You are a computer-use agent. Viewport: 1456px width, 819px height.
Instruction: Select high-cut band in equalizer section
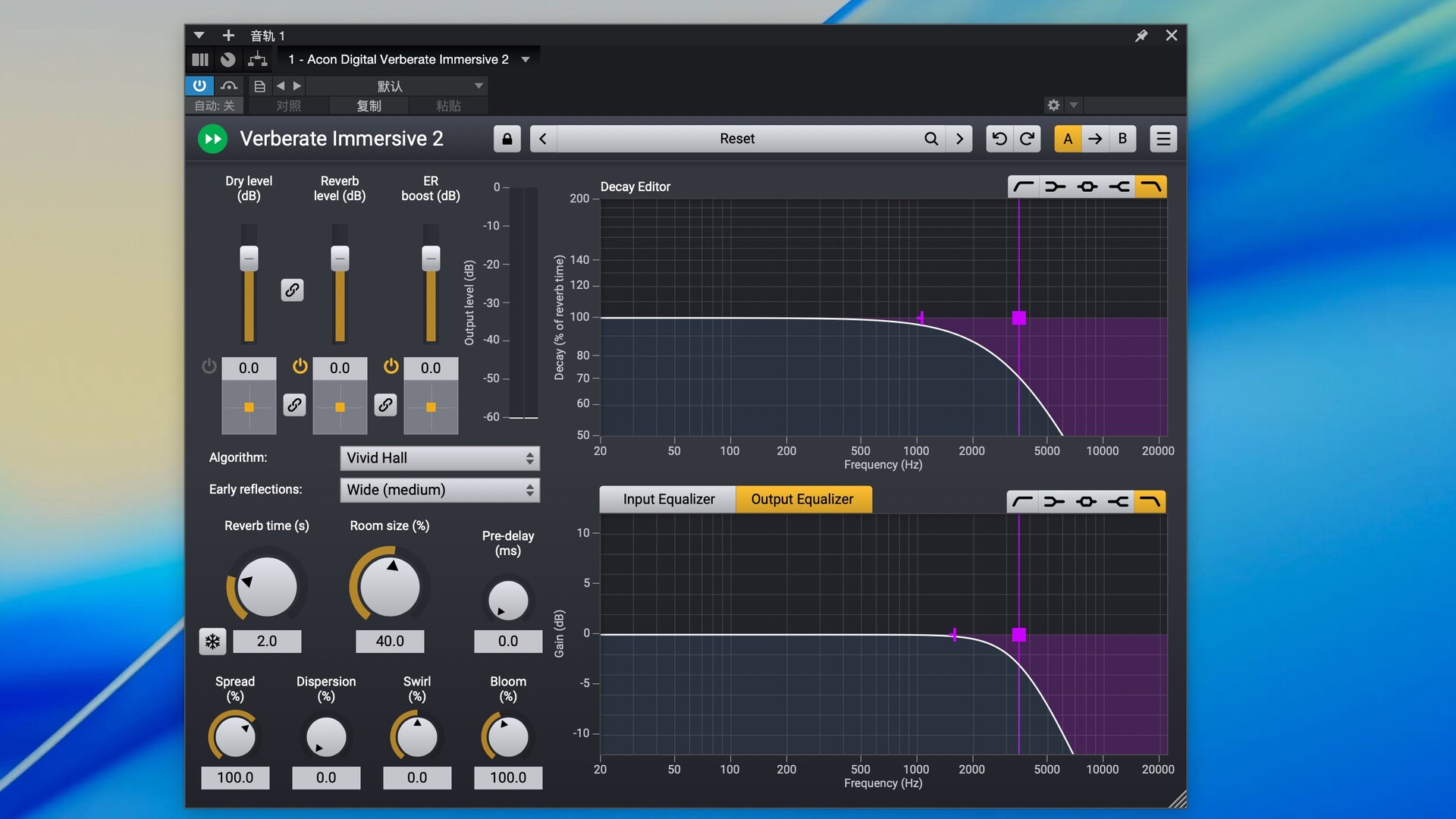pyautogui.click(x=1150, y=501)
